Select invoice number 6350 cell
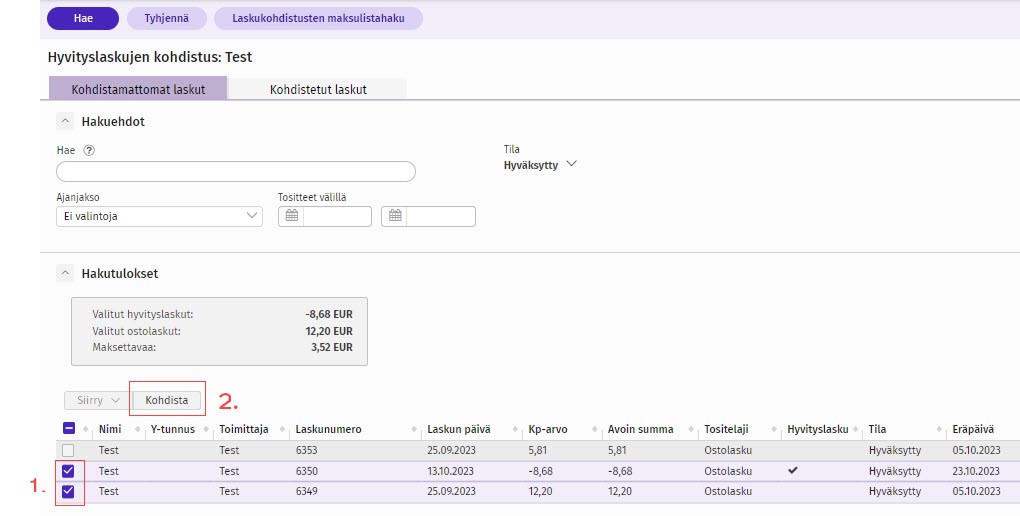 [x=306, y=470]
